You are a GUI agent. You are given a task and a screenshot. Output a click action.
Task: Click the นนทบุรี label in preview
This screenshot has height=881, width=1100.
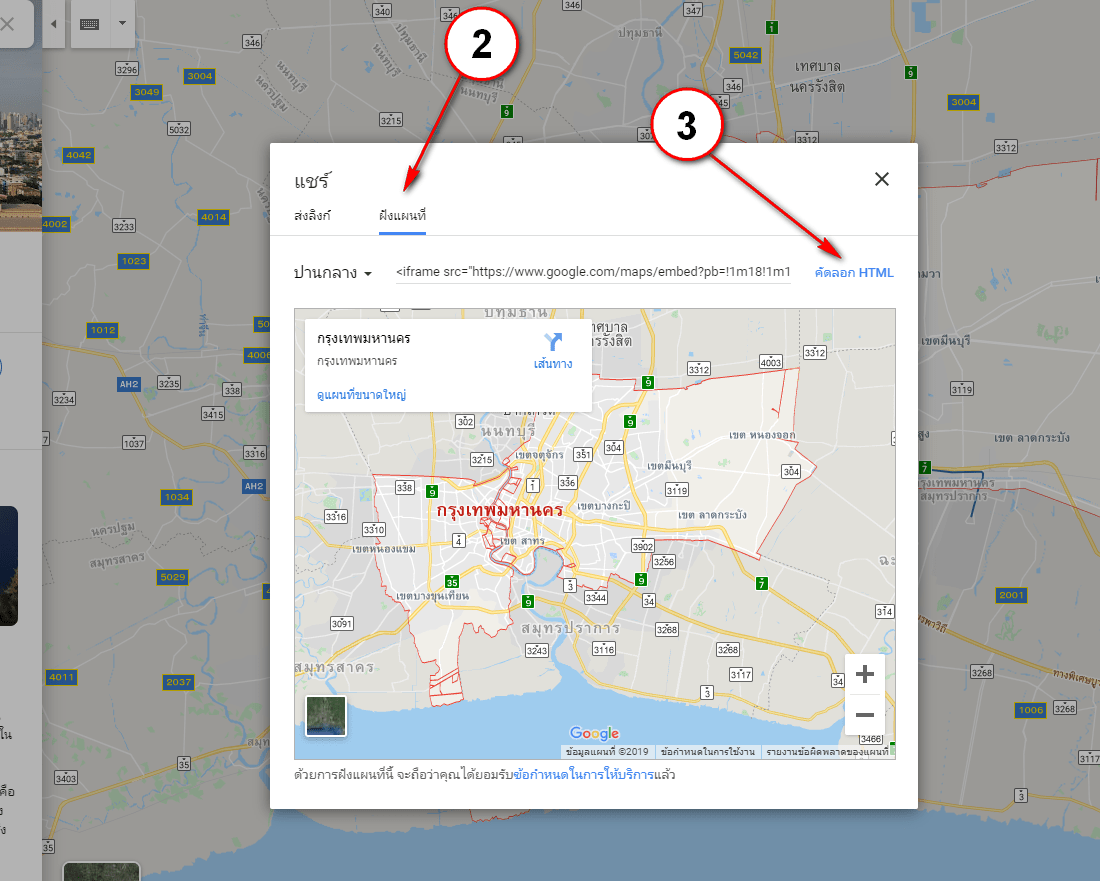coord(508,430)
